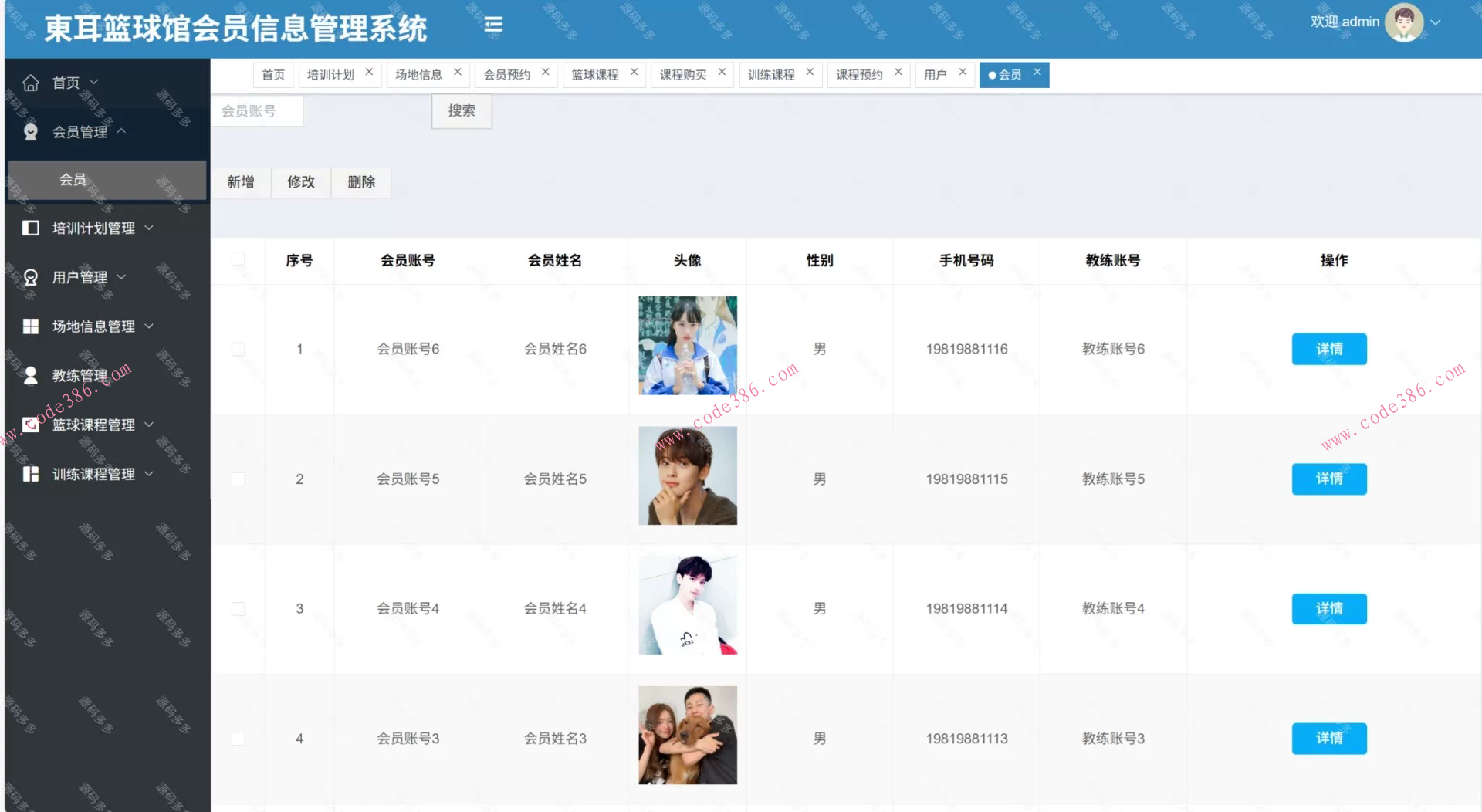The height and width of the screenshot is (812, 1482).
Task: Select the 教练管理 sidebar icon
Action: pyautogui.click(x=31, y=375)
